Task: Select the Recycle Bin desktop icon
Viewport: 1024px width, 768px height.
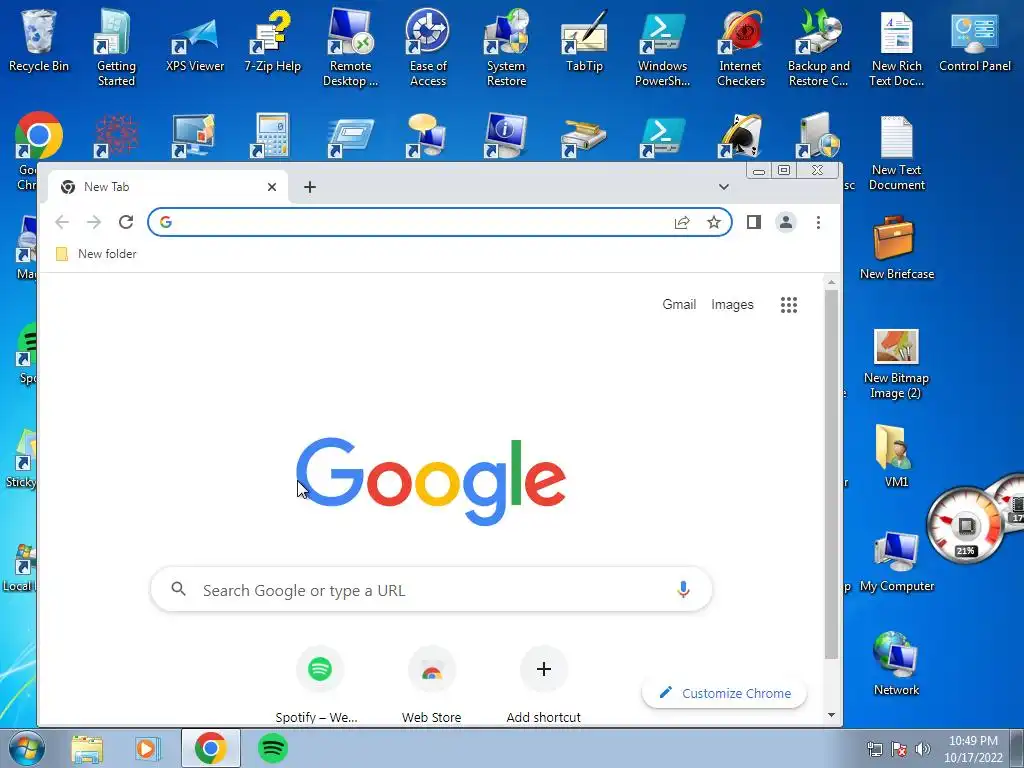Action: (x=39, y=42)
